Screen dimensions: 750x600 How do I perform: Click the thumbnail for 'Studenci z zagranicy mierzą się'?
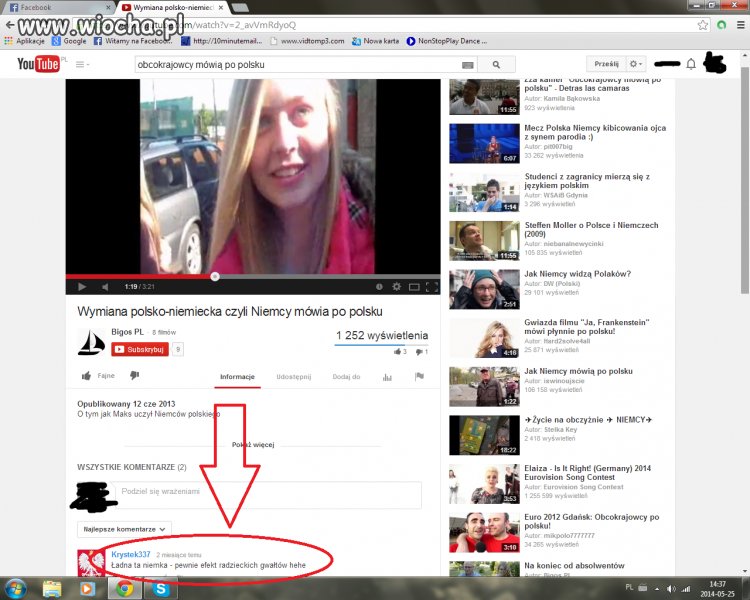pyautogui.click(x=484, y=192)
